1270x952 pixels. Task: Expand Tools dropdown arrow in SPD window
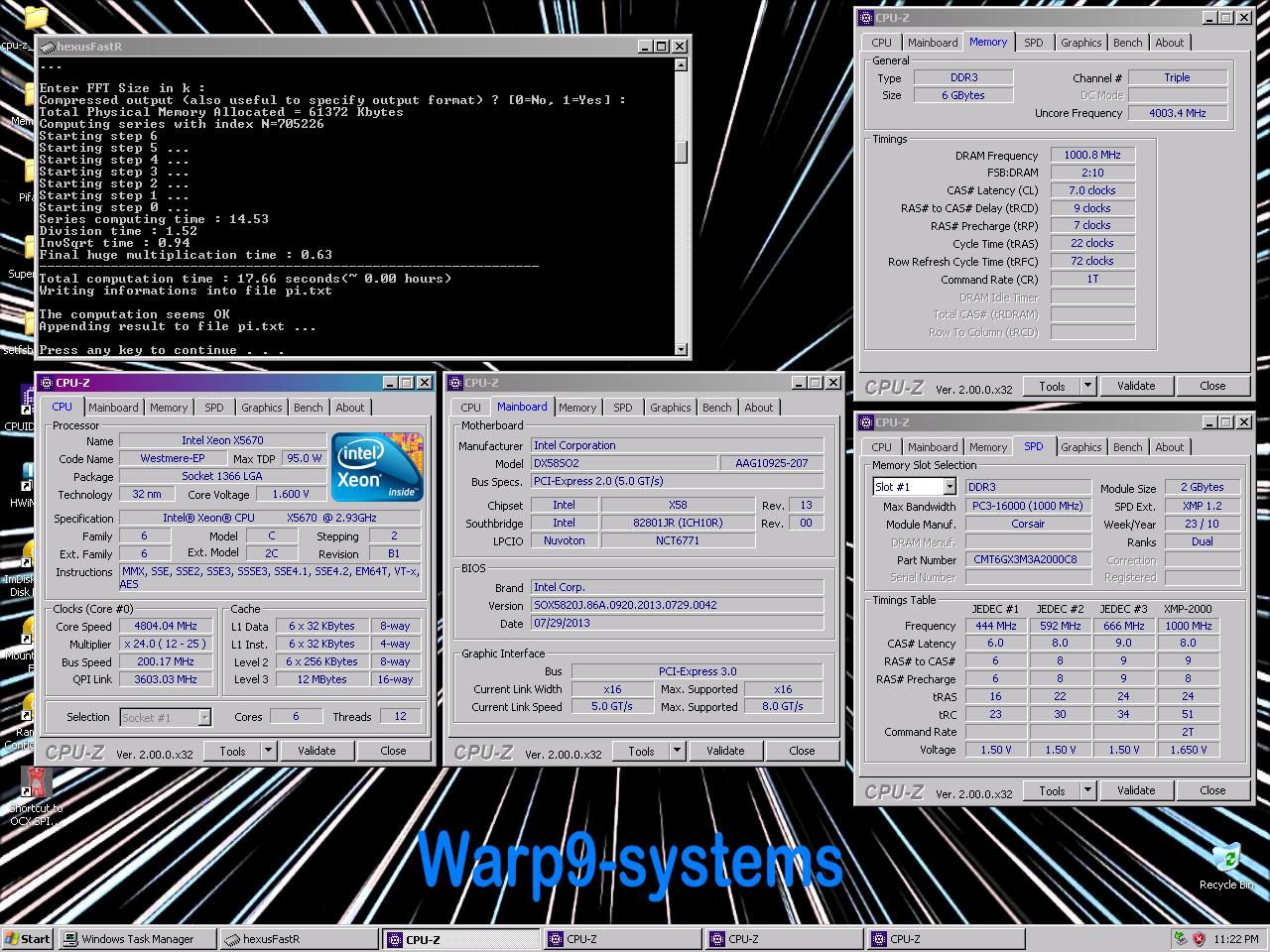pos(1087,790)
